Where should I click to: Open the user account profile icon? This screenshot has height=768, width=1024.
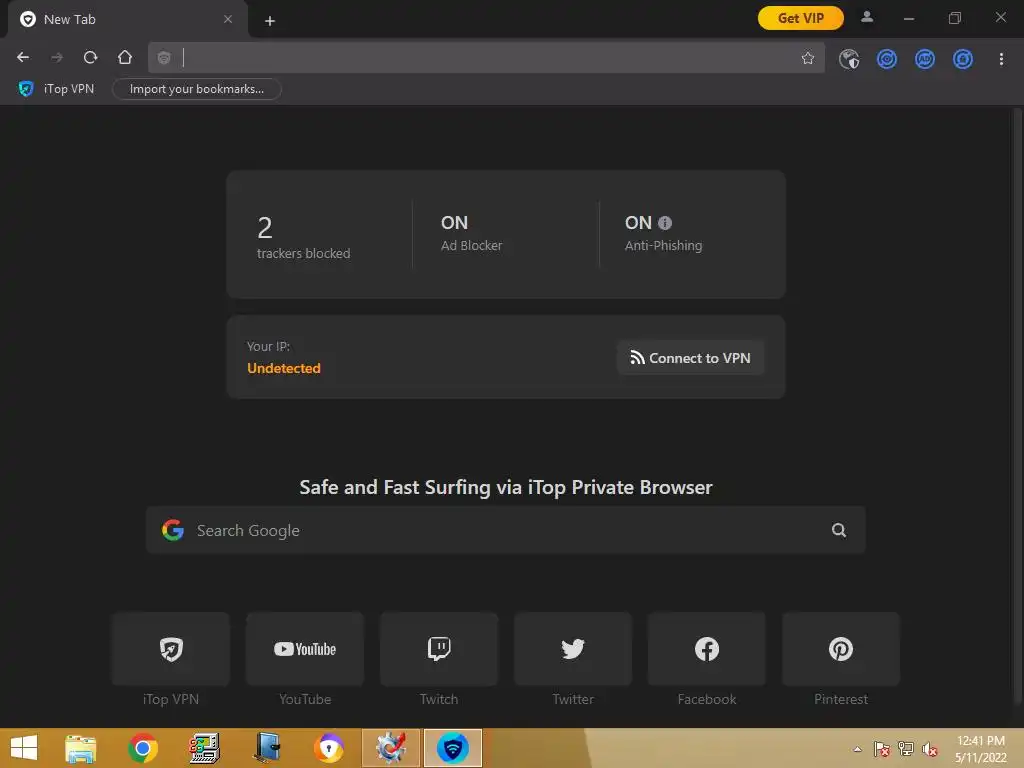click(867, 18)
